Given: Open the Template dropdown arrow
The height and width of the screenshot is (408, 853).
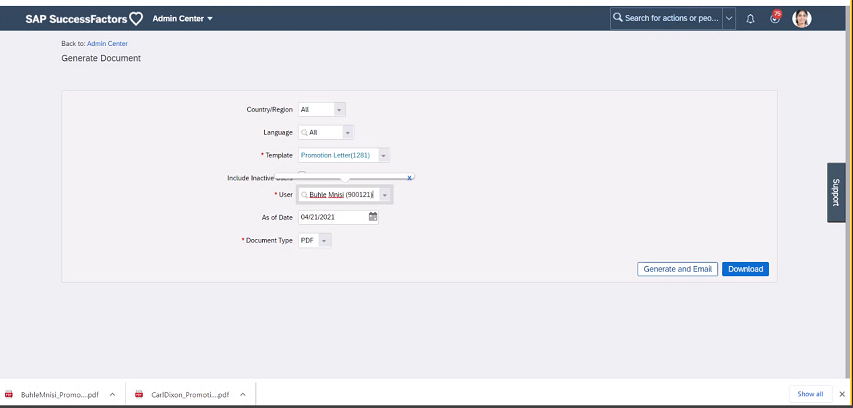Looking at the screenshot, I should [x=384, y=156].
